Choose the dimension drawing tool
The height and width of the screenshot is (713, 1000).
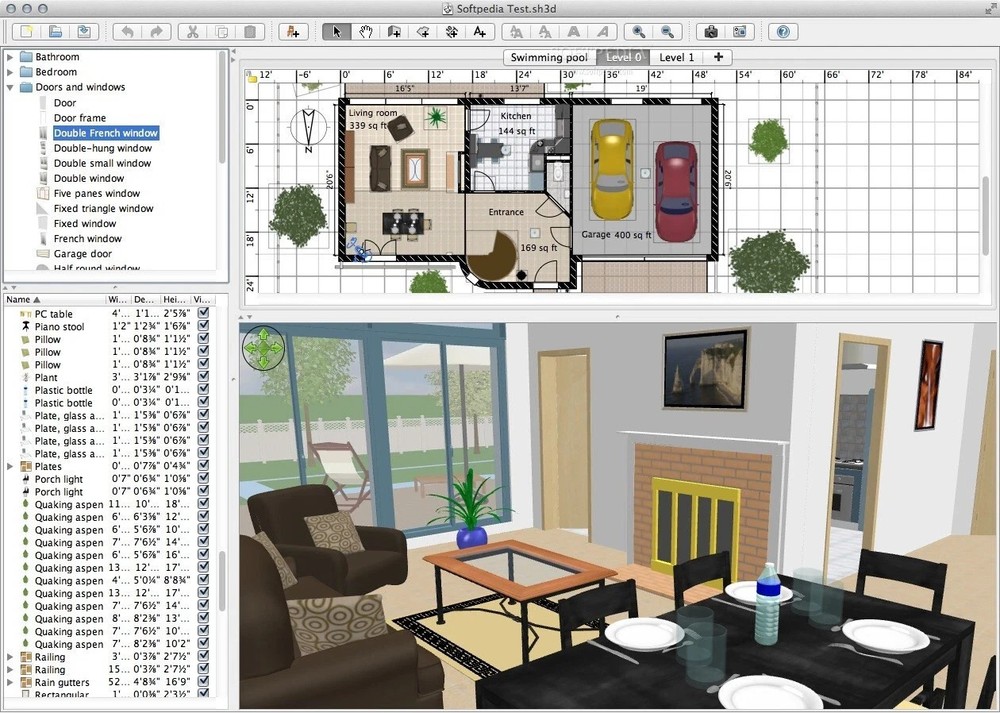pyautogui.click(x=450, y=31)
